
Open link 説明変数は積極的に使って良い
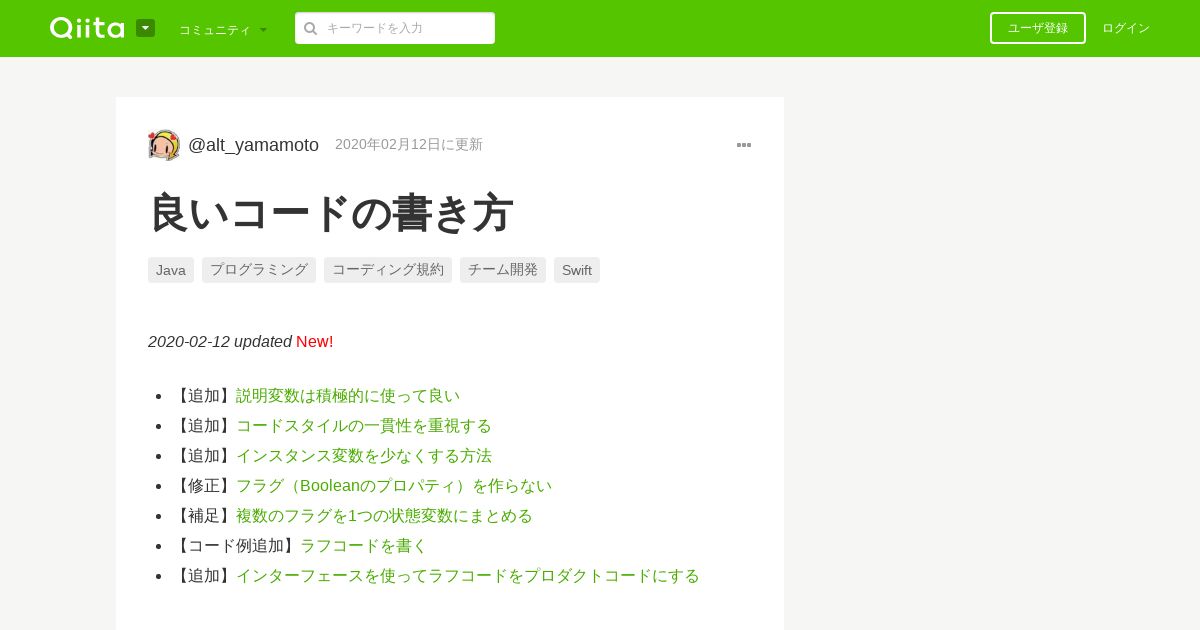pyautogui.click(x=348, y=396)
